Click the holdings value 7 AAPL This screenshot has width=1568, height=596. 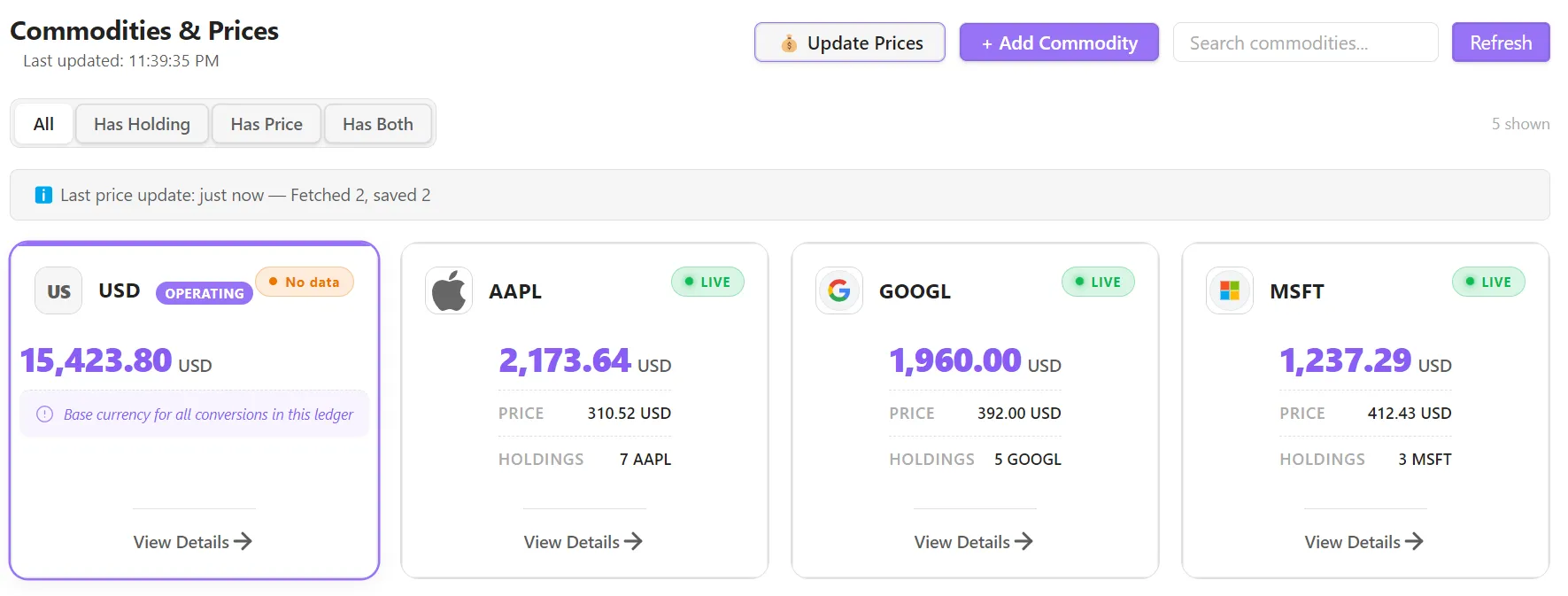(645, 460)
